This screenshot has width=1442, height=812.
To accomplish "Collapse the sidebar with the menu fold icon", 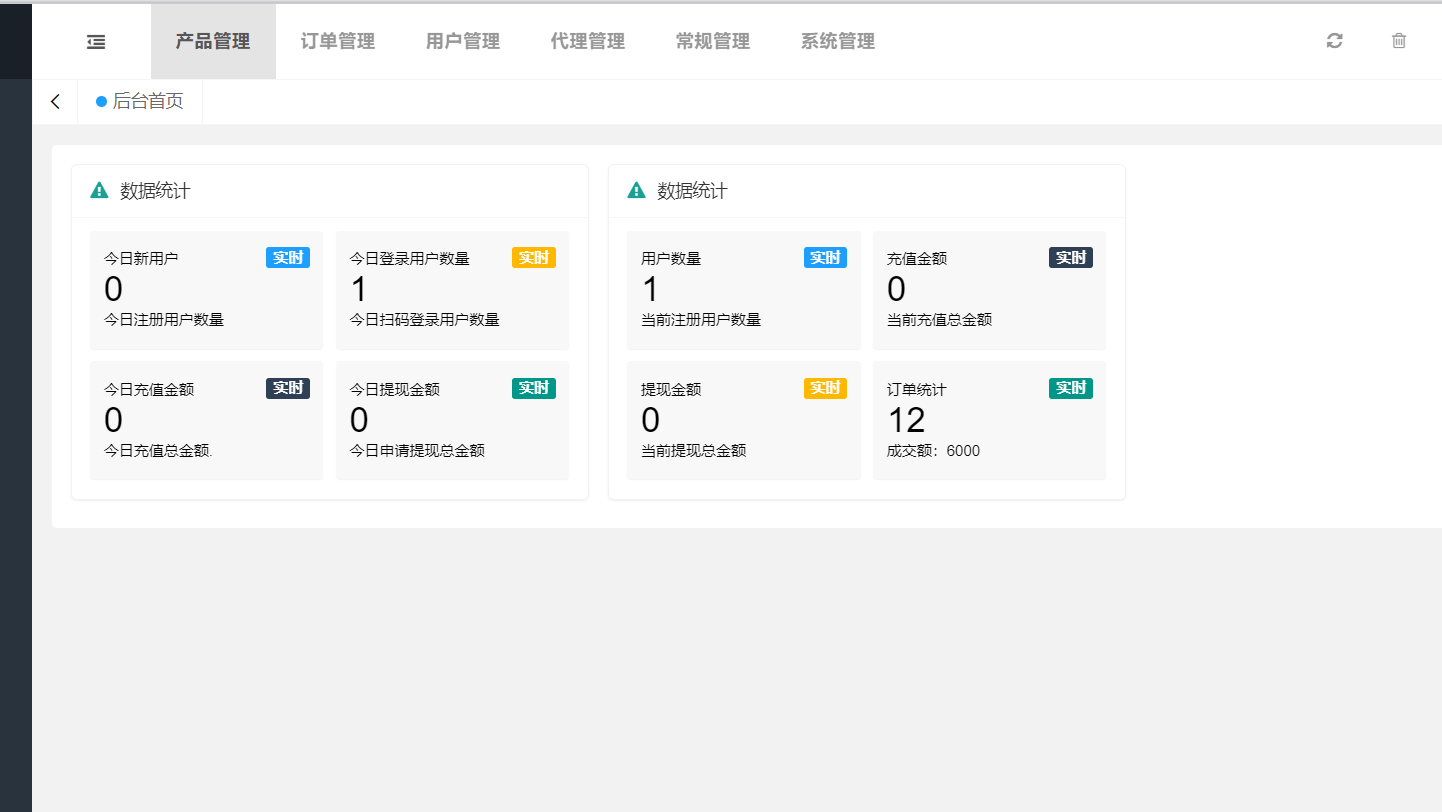I will (96, 41).
